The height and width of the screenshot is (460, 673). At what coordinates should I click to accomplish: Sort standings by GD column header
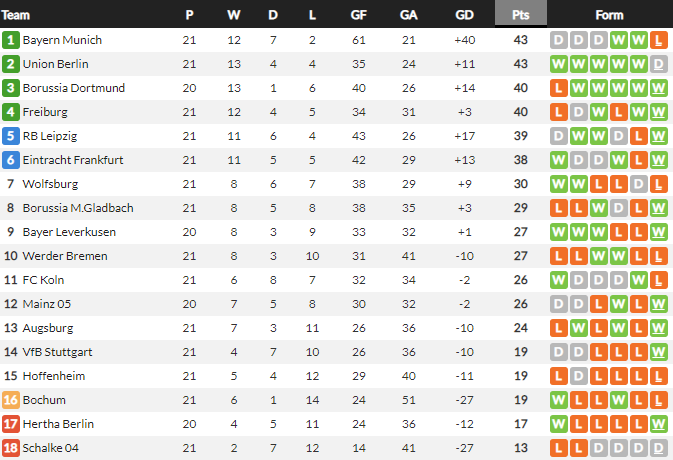tap(464, 15)
